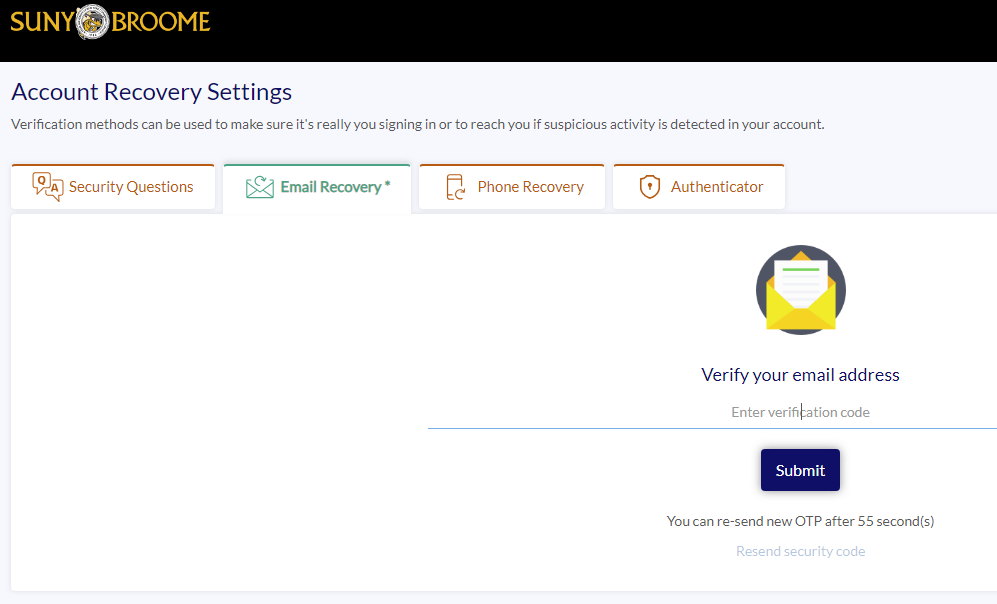Click the Account Recovery Settings heading
Image resolution: width=997 pixels, height=604 pixels.
tap(151, 92)
